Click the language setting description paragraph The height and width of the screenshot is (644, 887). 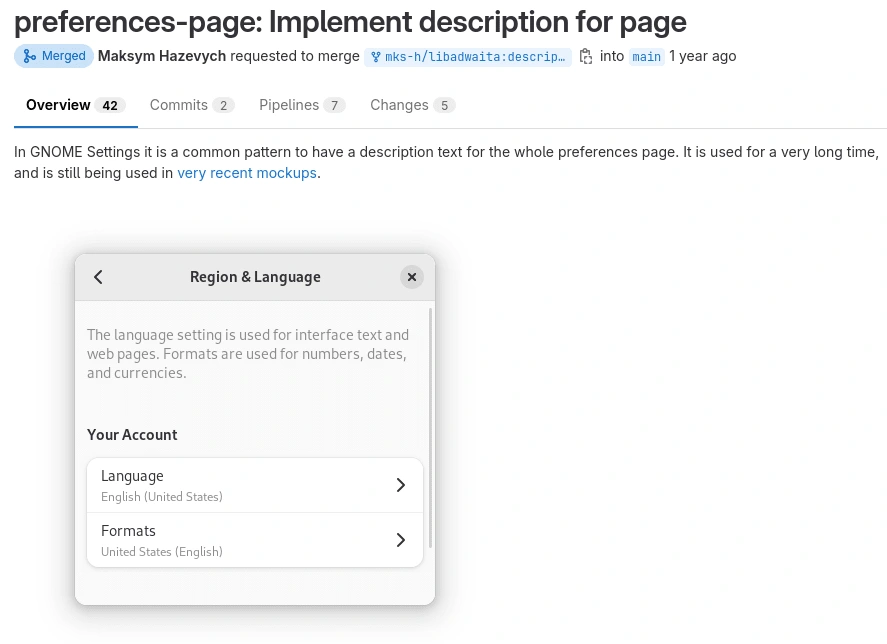(x=248, y=354)
